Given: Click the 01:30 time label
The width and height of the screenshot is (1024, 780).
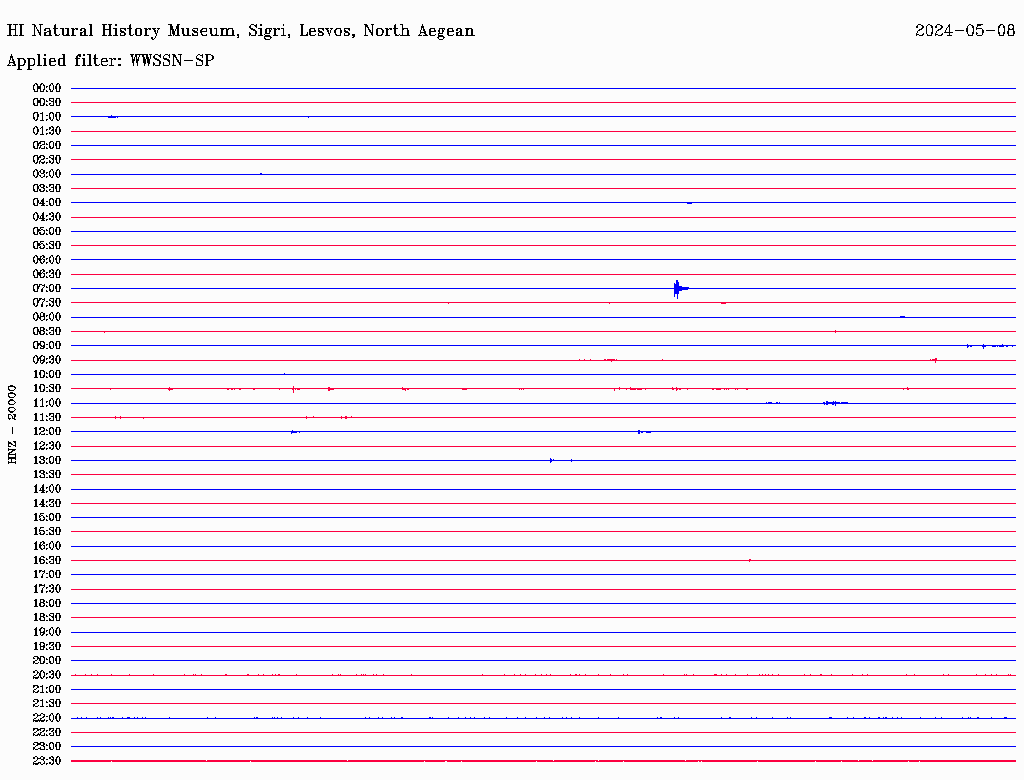Looking at the screenshot, I should tap(47, 131).
